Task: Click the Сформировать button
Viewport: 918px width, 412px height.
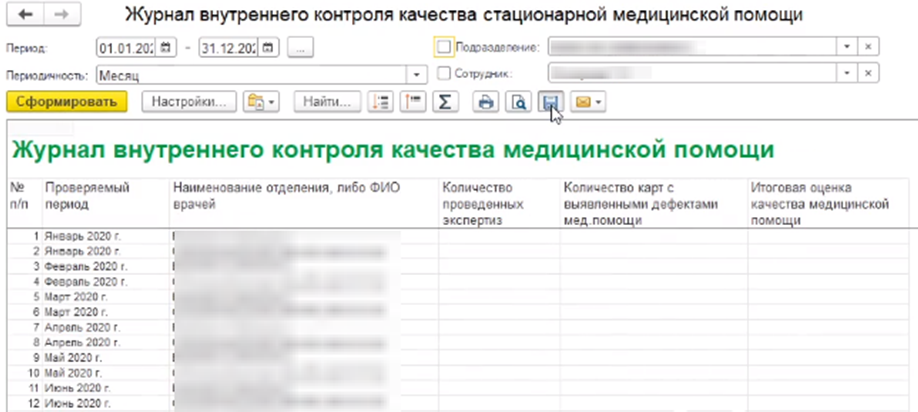Action: (x=67, y=102)
